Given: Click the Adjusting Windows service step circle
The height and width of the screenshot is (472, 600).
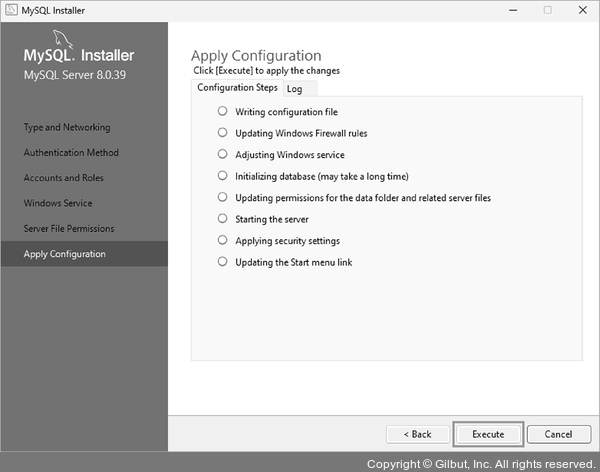Looking at the screenshot, I should pos(222,155).
